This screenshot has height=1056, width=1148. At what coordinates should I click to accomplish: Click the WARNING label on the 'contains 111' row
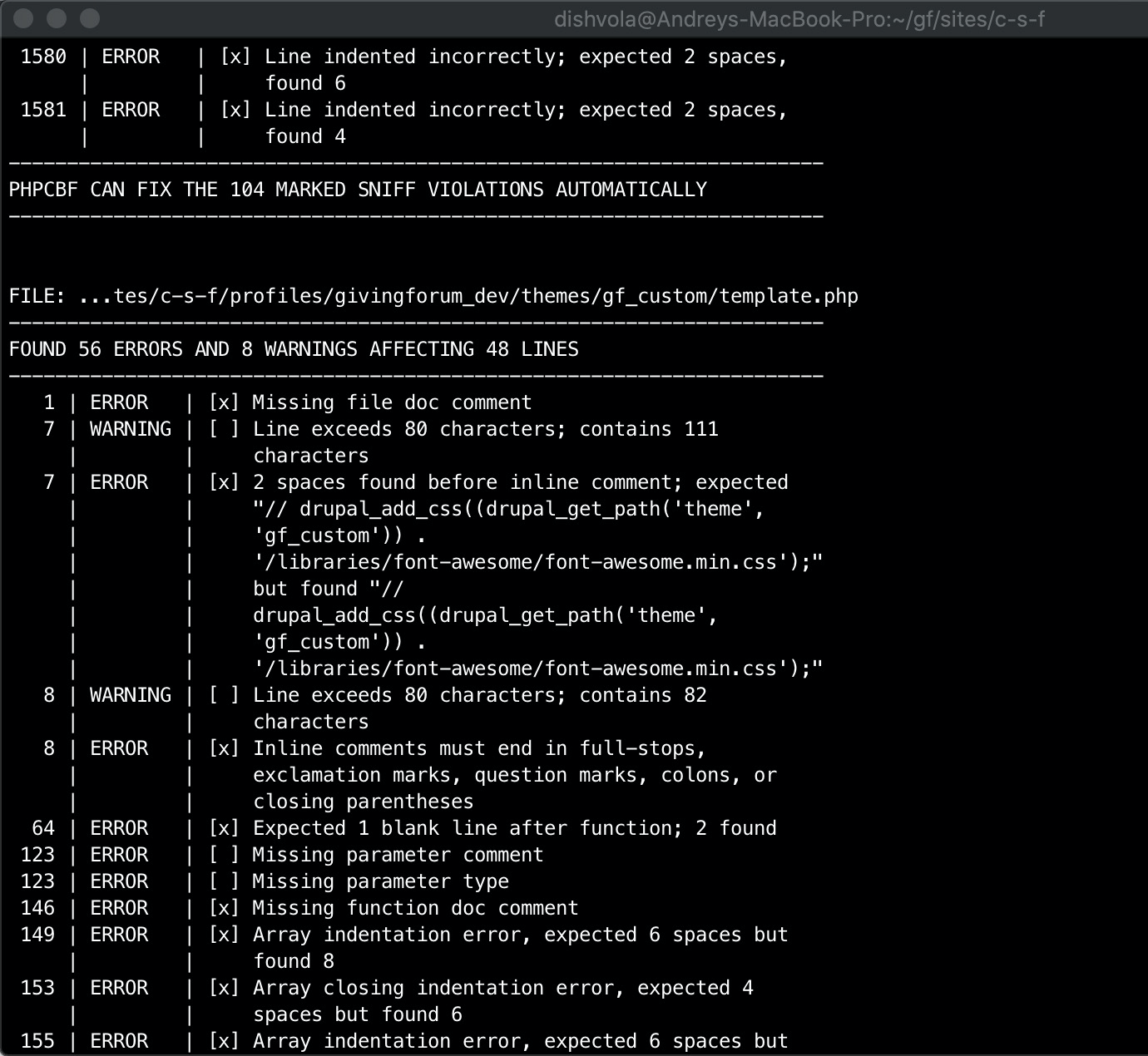pyautogui.click(x=131, y=429)
